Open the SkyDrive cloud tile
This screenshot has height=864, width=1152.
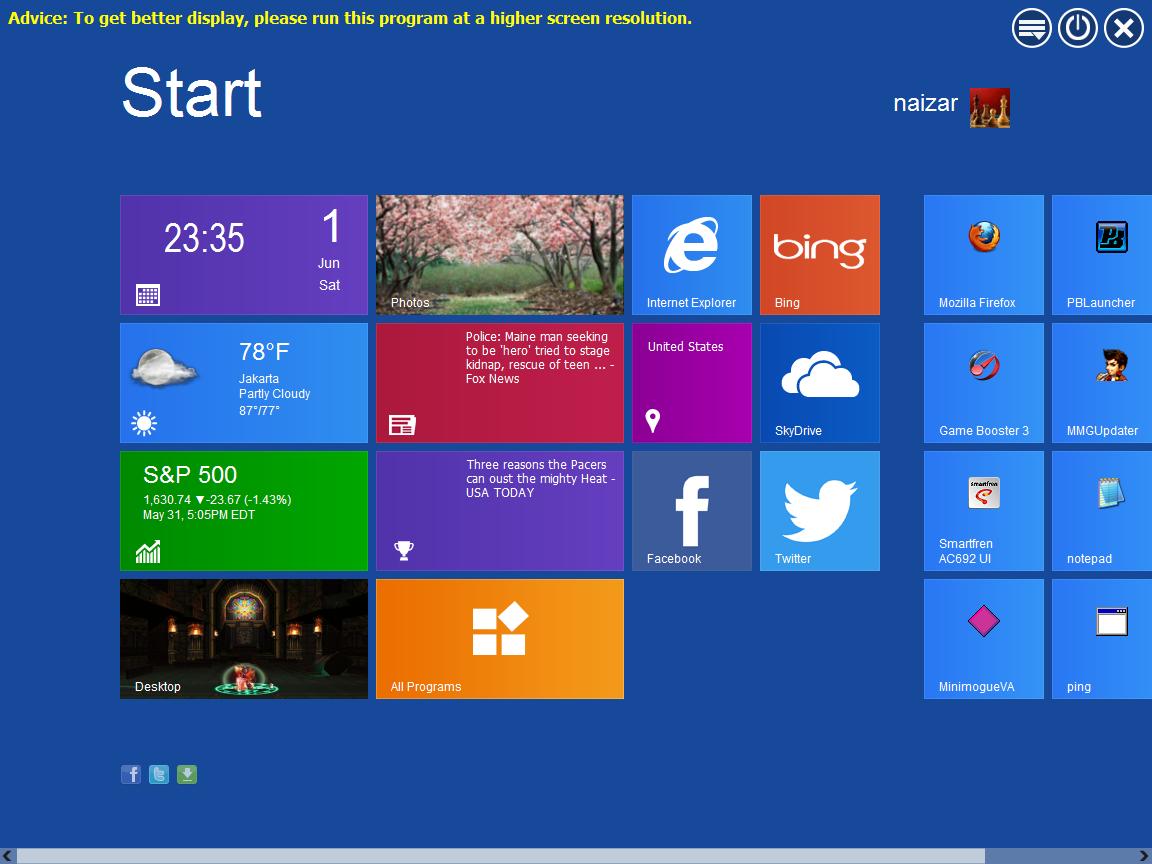[819, 383]
